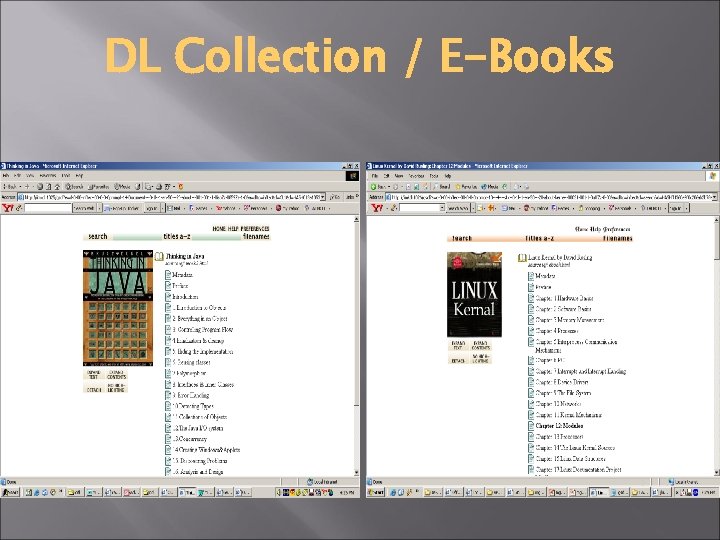Open Favorites in Thinking in Java toolbar
Viewport: 720px width, 540px height.
point(99,186)
